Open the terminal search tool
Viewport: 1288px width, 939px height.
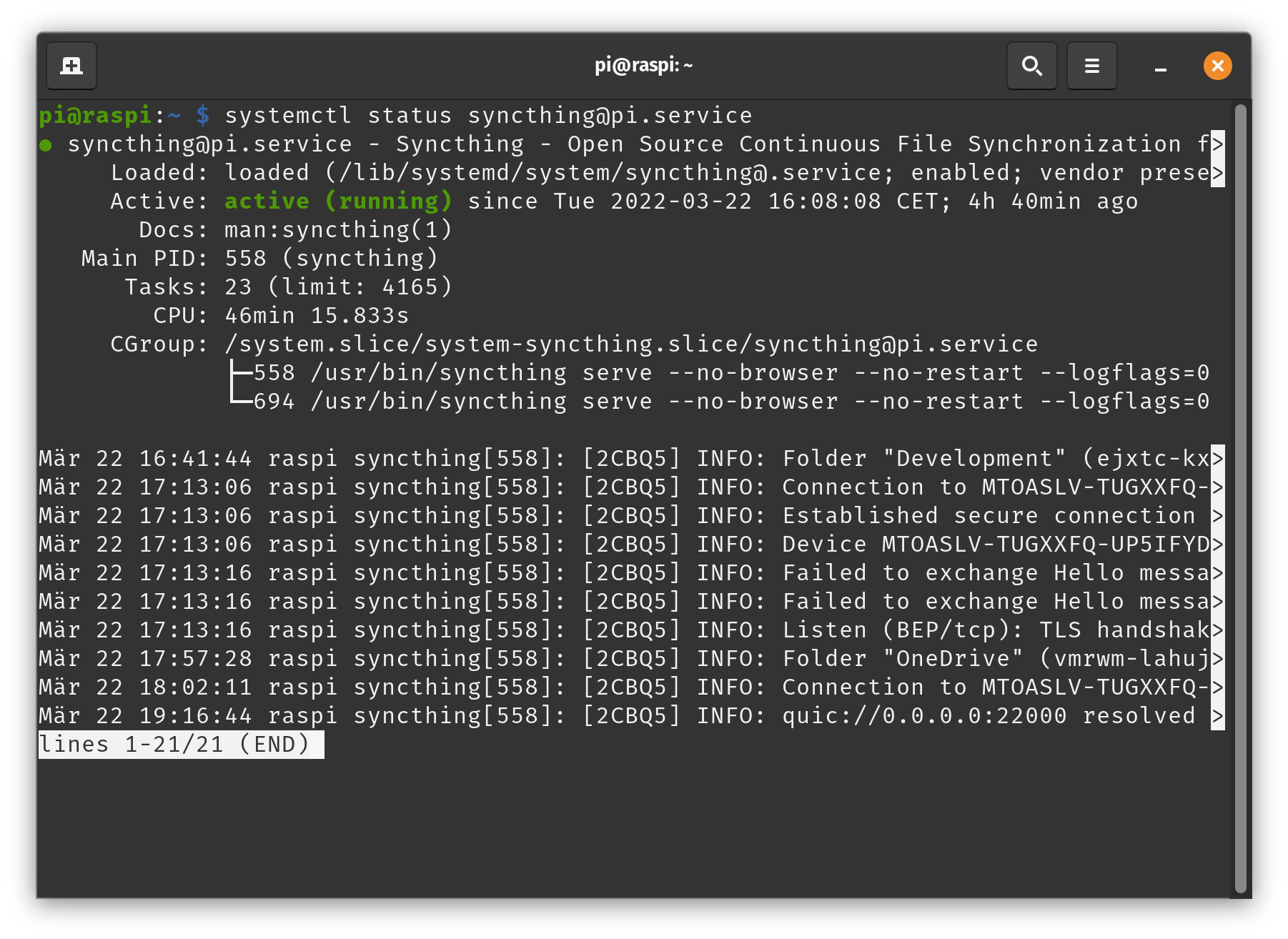(1031, 66)
